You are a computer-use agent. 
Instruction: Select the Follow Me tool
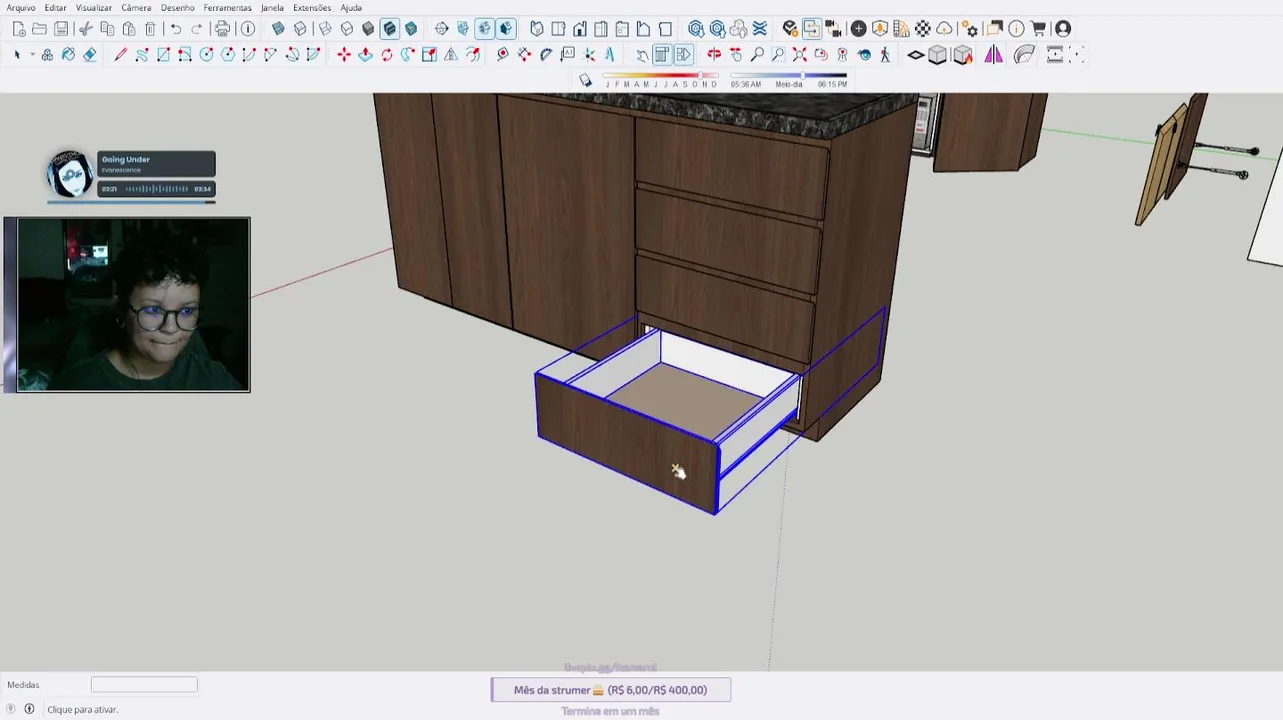click(x=408, y=55)
